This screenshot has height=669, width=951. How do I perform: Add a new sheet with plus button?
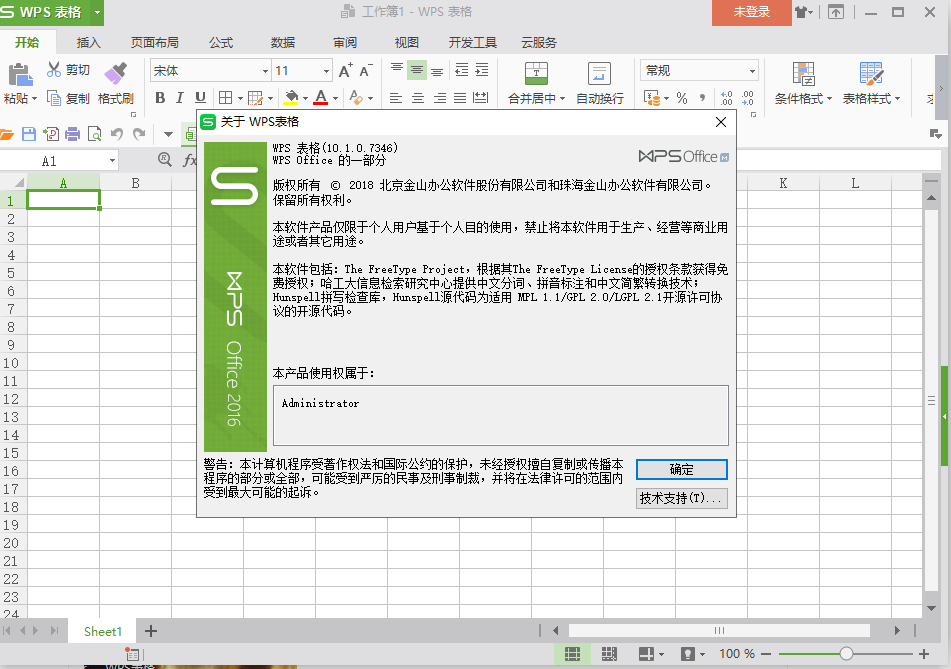[x=151, y=631]
